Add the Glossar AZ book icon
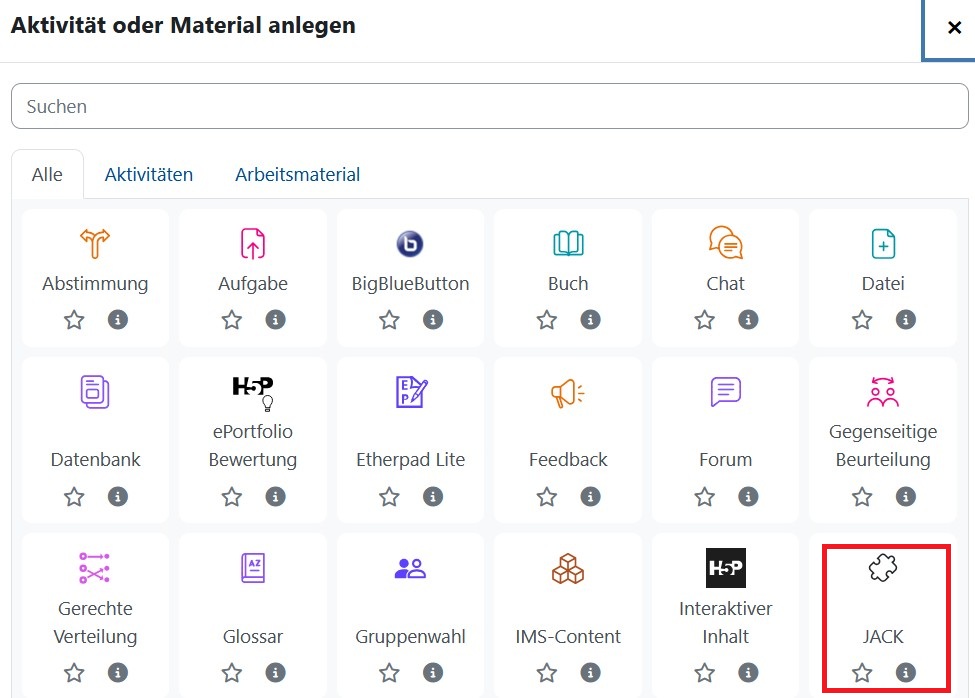 tap(253, 569)
